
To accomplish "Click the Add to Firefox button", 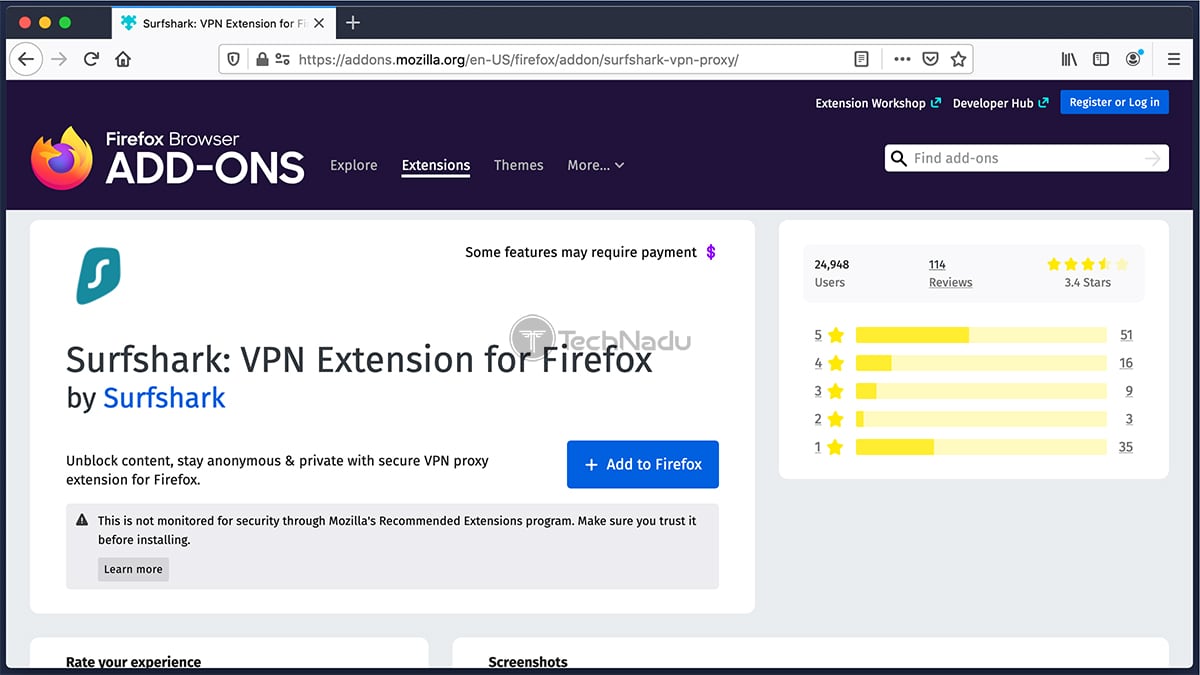I will tap(643, 464).
